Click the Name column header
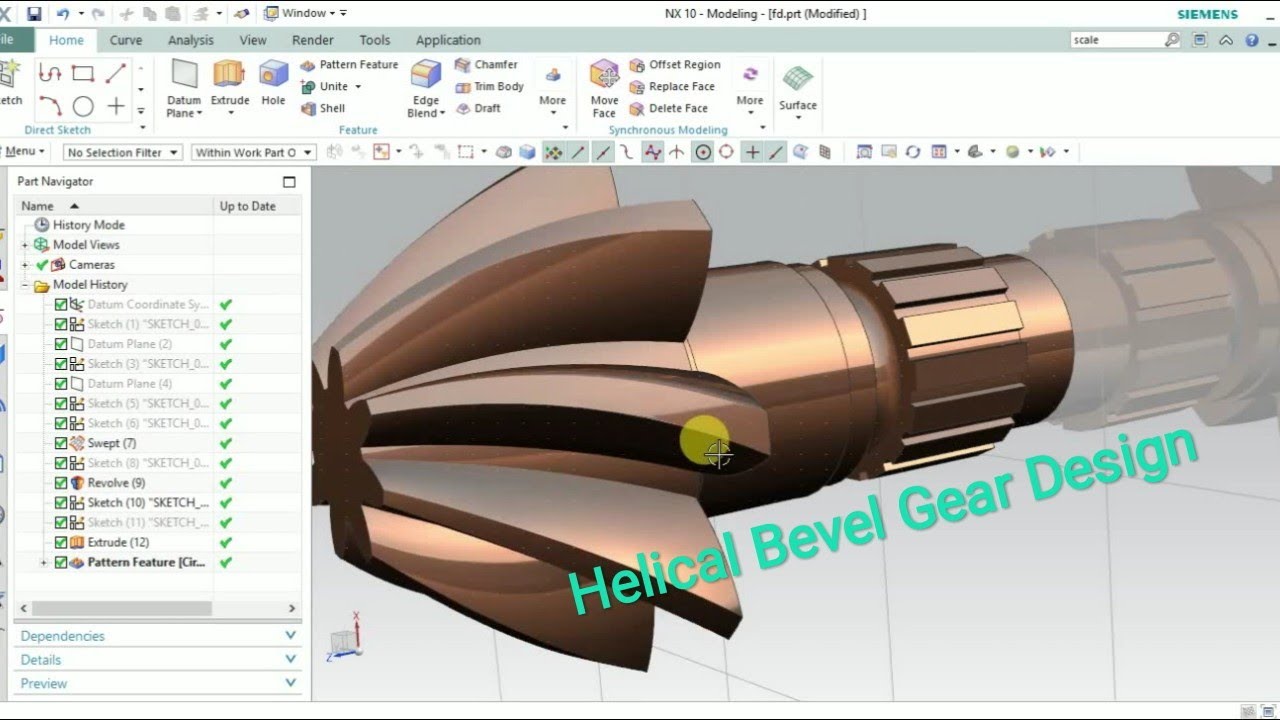The height and width of the screenshot is (720, 1280). 115,206
